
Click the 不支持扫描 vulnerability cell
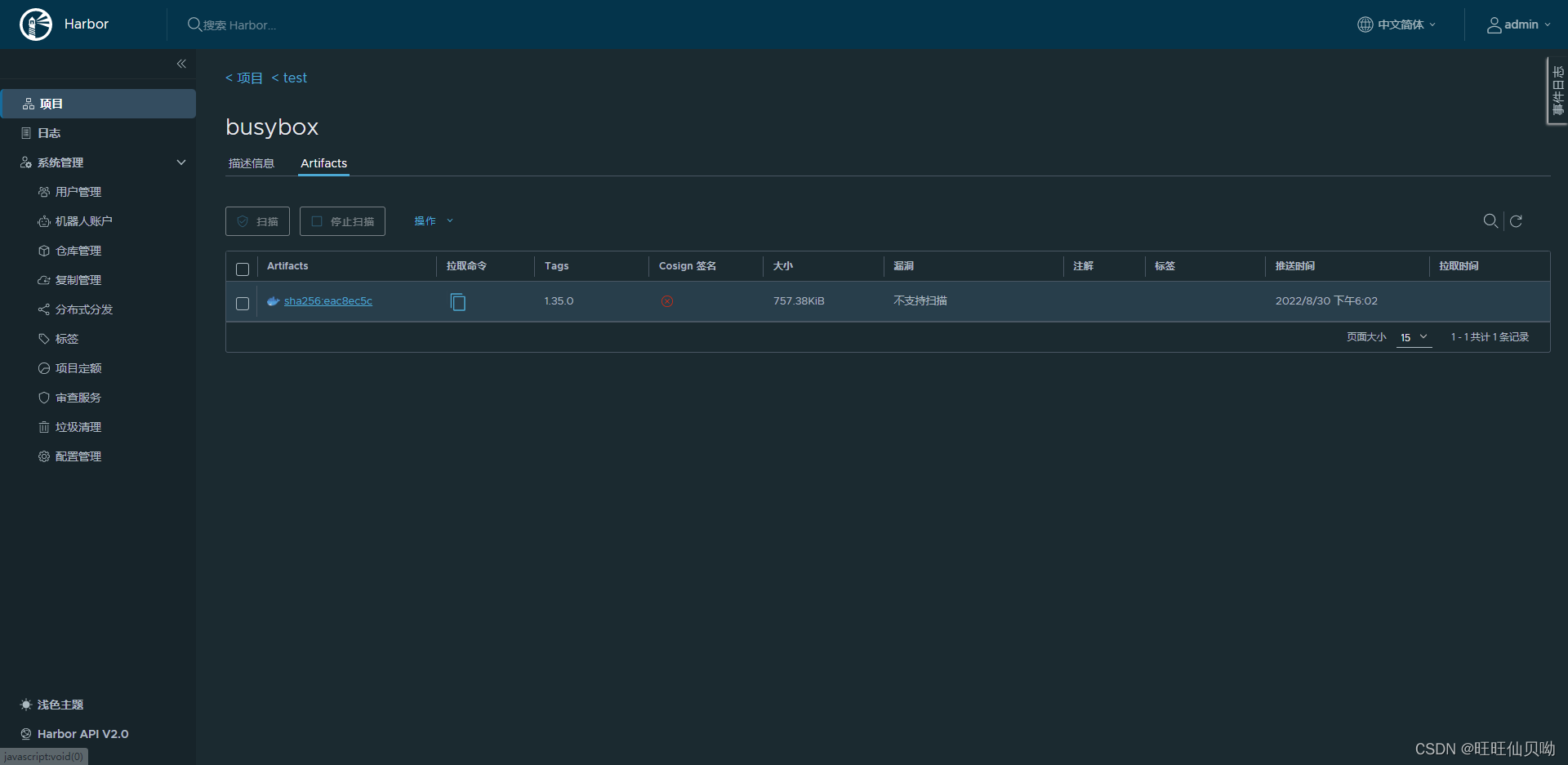[x=920, y=301]
